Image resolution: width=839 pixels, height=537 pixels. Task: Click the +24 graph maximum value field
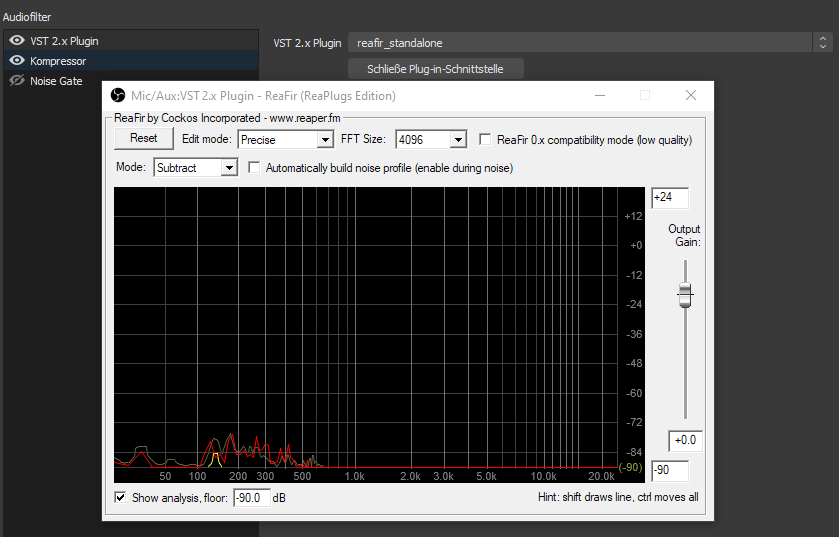[669, 198]
